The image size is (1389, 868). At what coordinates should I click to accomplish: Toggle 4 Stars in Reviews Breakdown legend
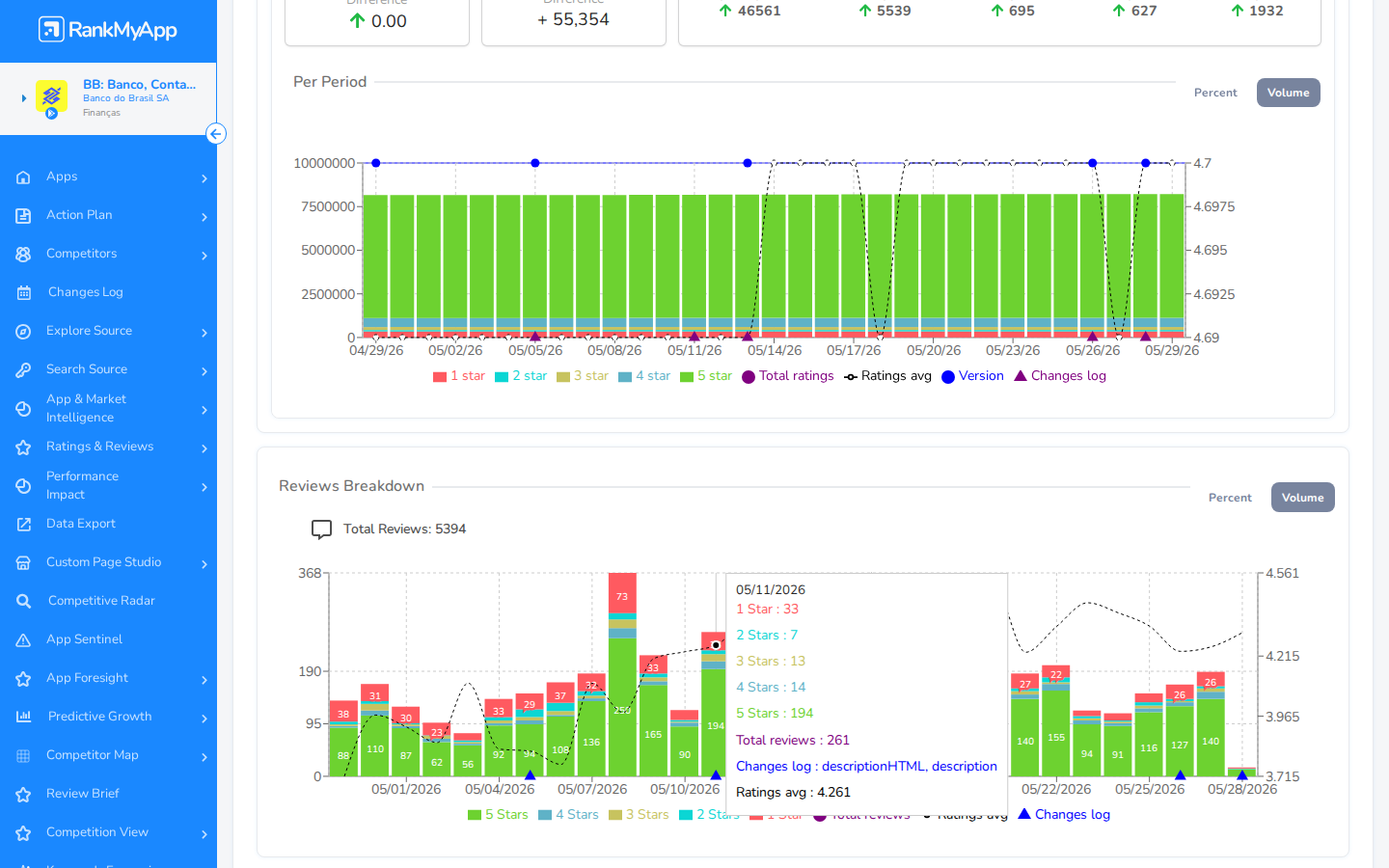point(569,815)
